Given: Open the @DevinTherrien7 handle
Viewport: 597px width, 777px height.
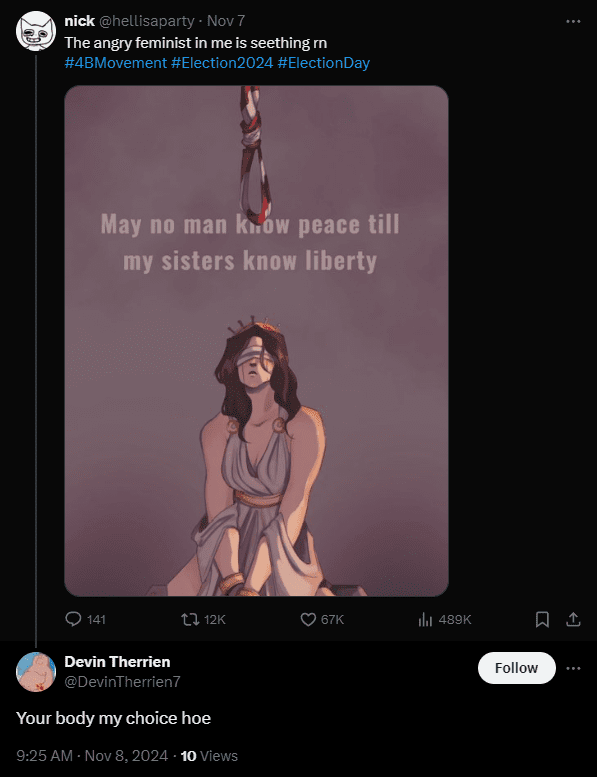Looking at the screenshot, I should tap(122, 682).
